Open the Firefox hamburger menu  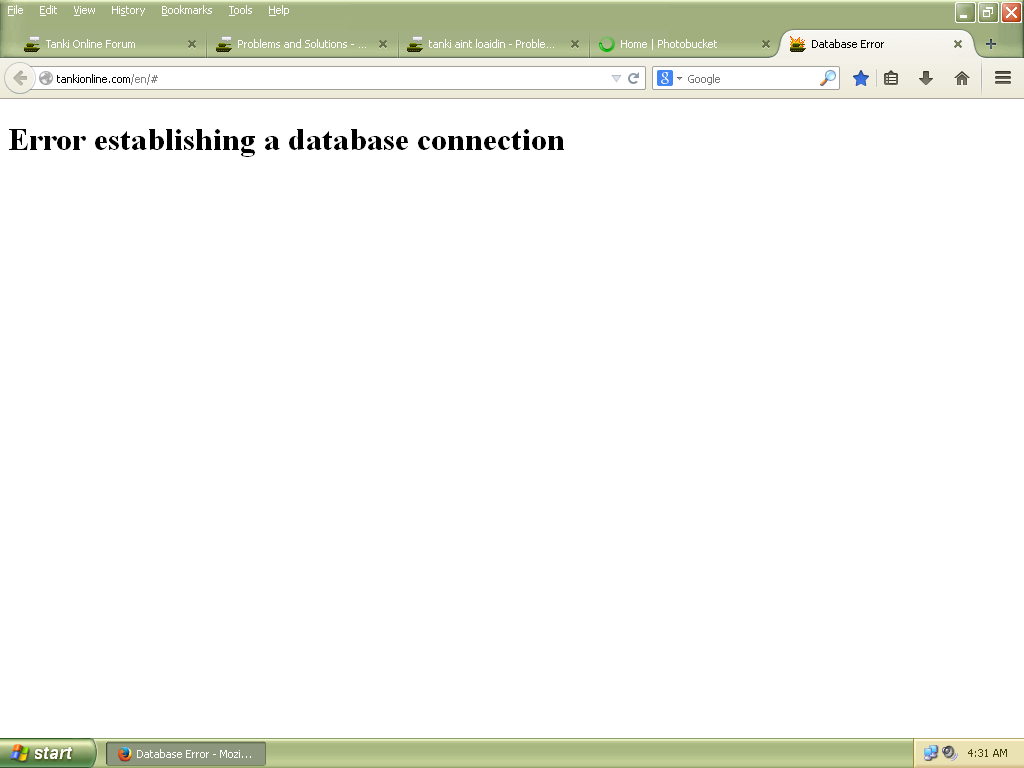[x=1003, y=78]
